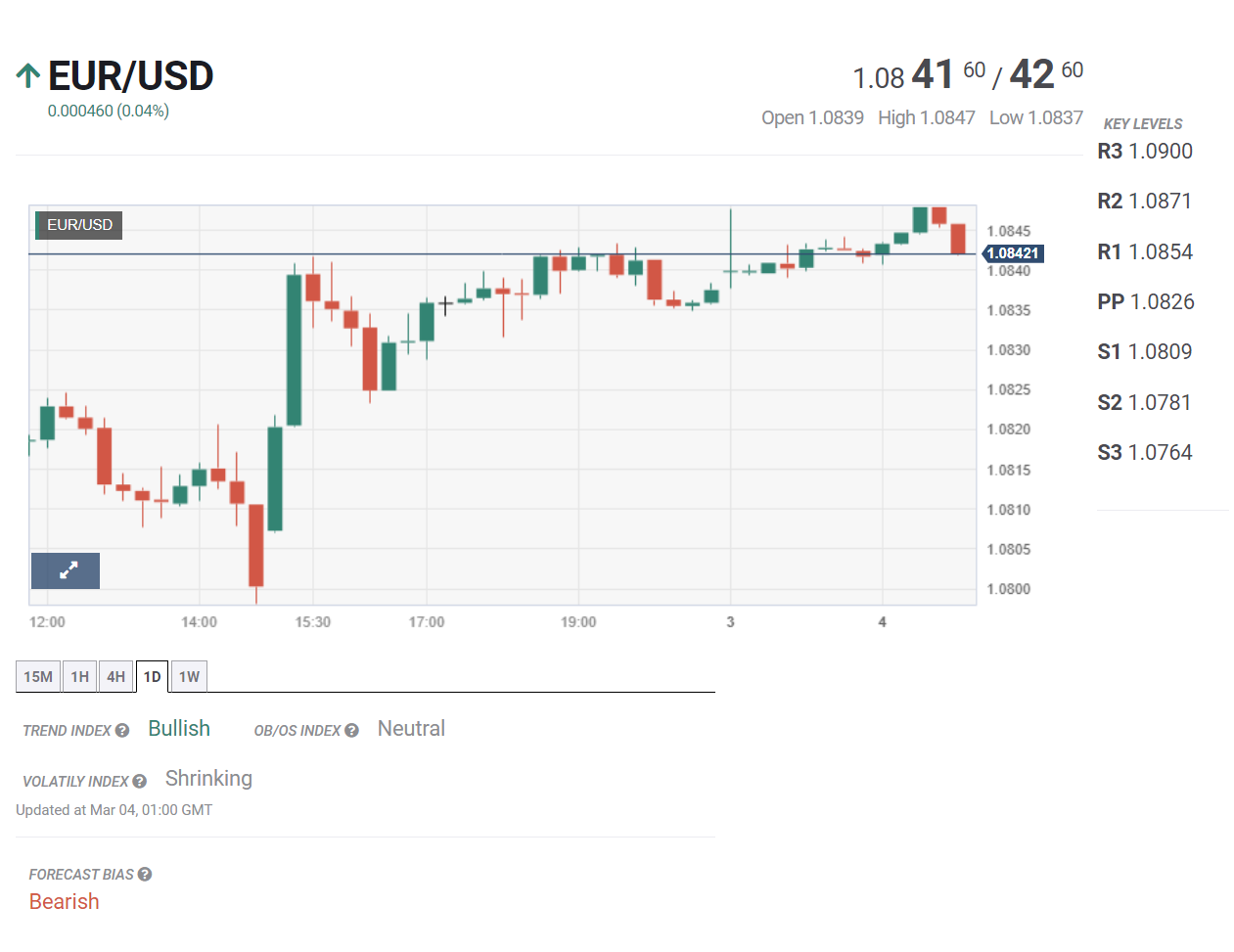Expand the chart to fullscreen

click(66, 570)
